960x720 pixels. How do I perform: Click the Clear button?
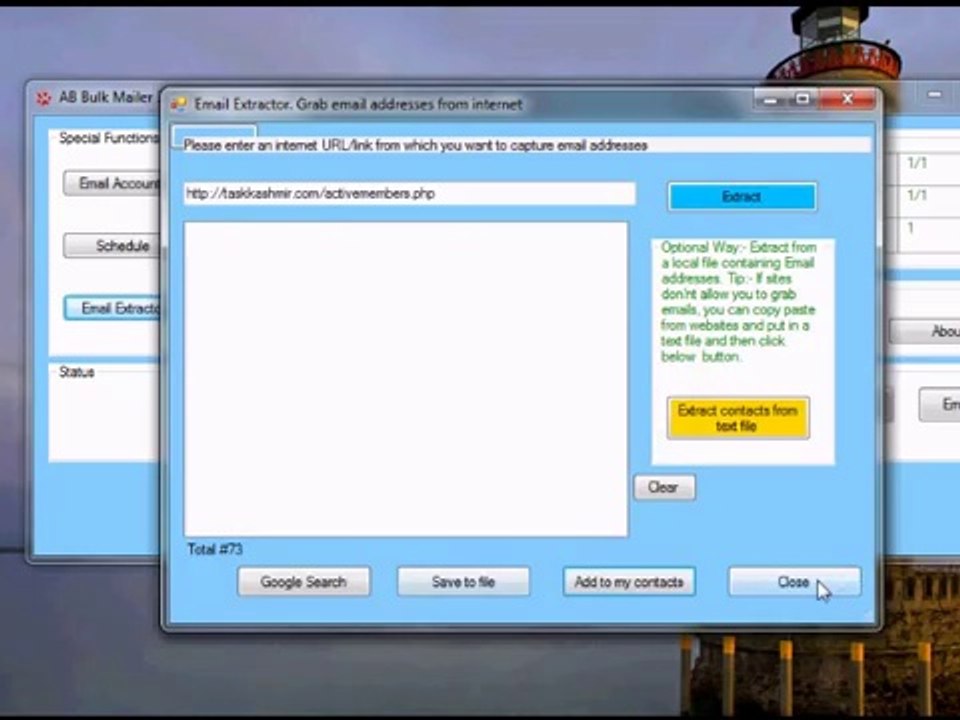point(664,487)
